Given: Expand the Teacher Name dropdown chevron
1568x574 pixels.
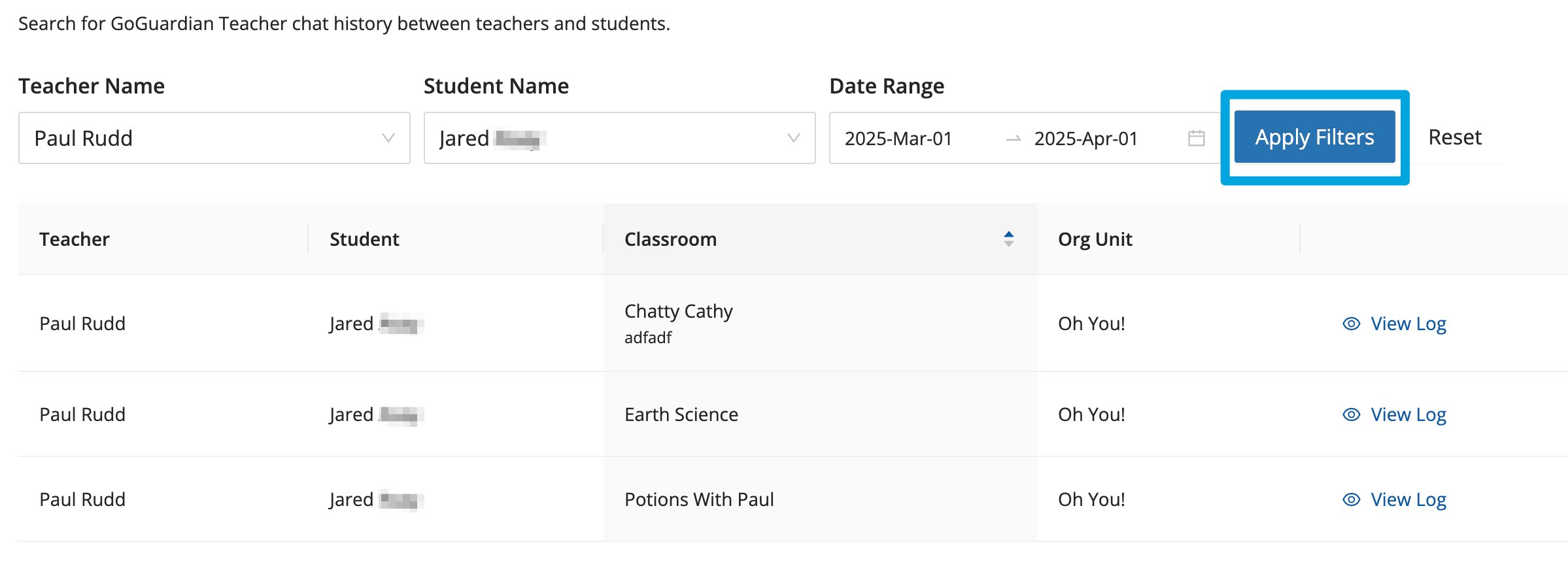Looking at the screenshot, I should tap(388, 138).
